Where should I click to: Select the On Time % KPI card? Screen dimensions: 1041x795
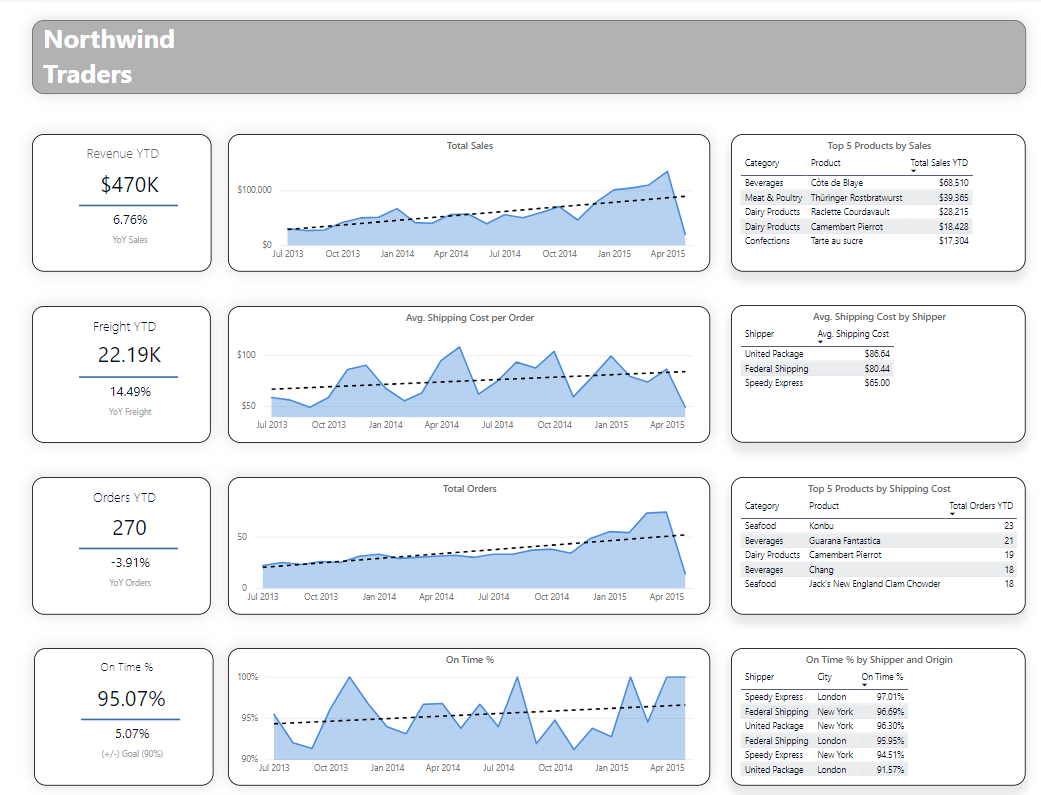pos(120,715)
